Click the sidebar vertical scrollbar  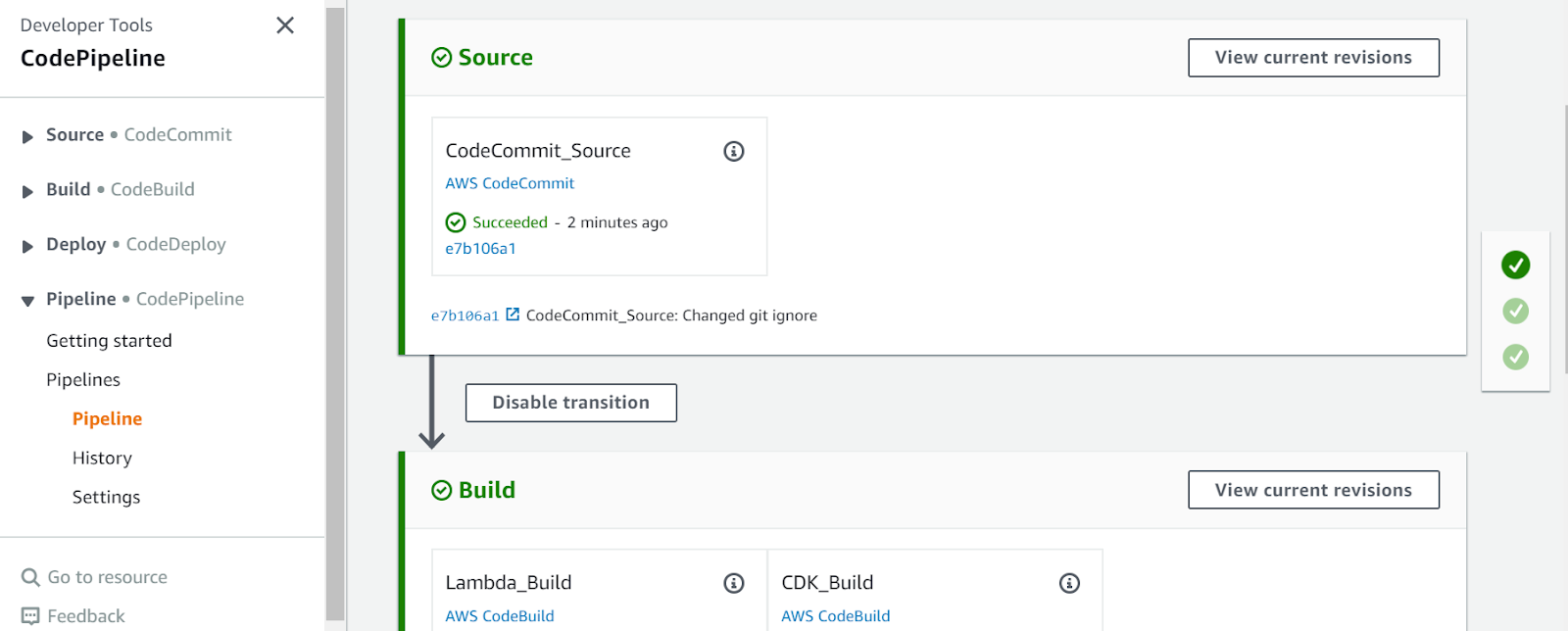pyautogui.click(x=335, y=314)
